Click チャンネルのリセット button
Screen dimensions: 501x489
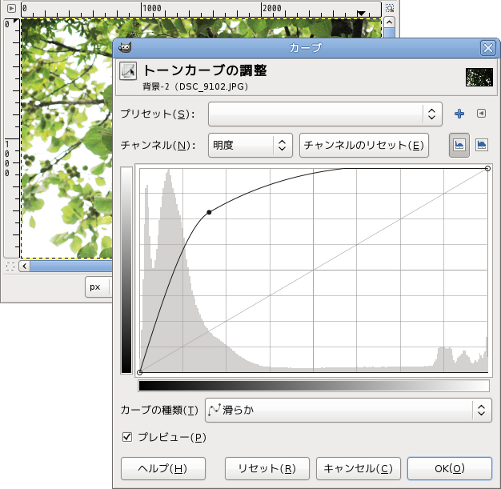364,145
